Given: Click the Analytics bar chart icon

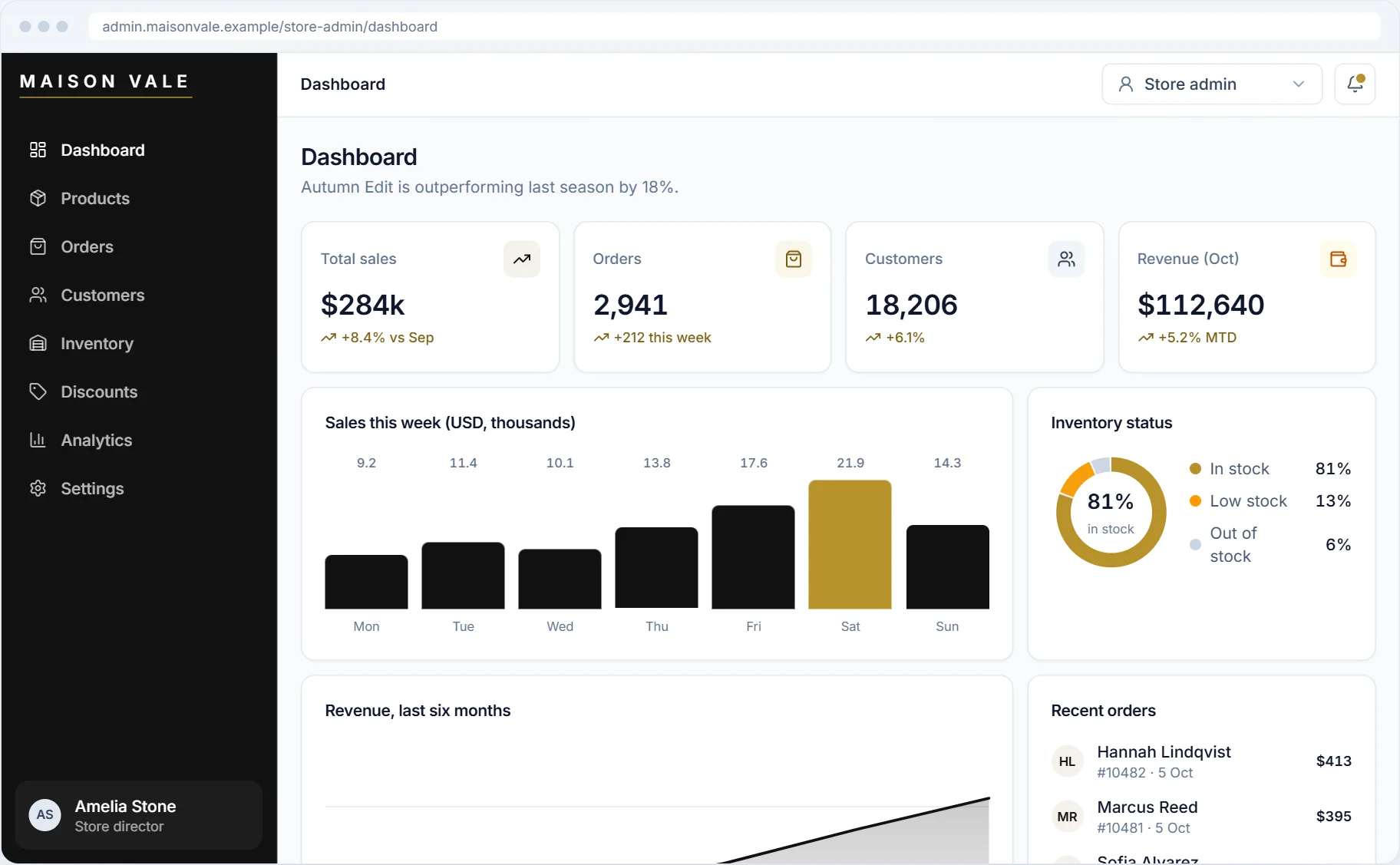Looking at the screenshot, I should coord(38,440).
